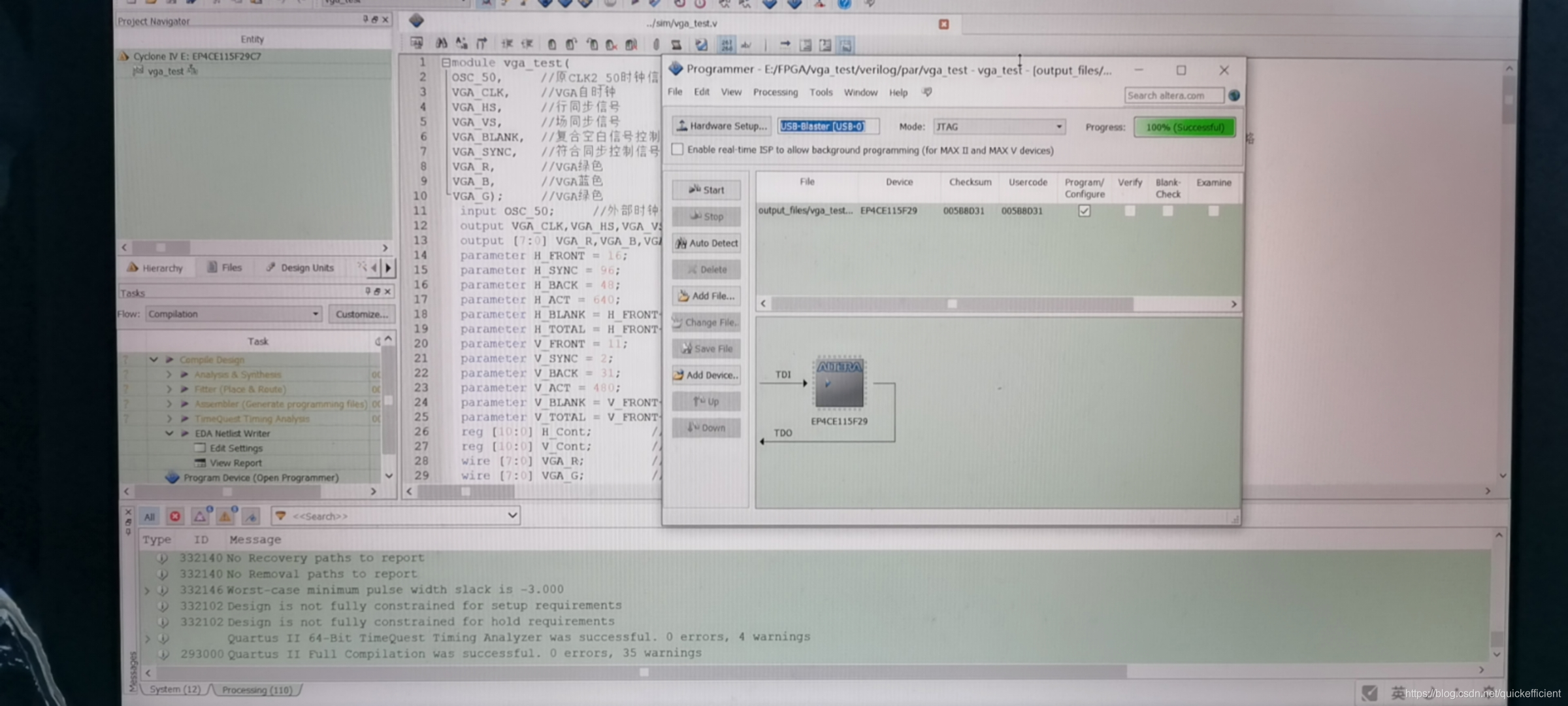Click the globe icon next to altera.com search

(x=1233, y=95)
